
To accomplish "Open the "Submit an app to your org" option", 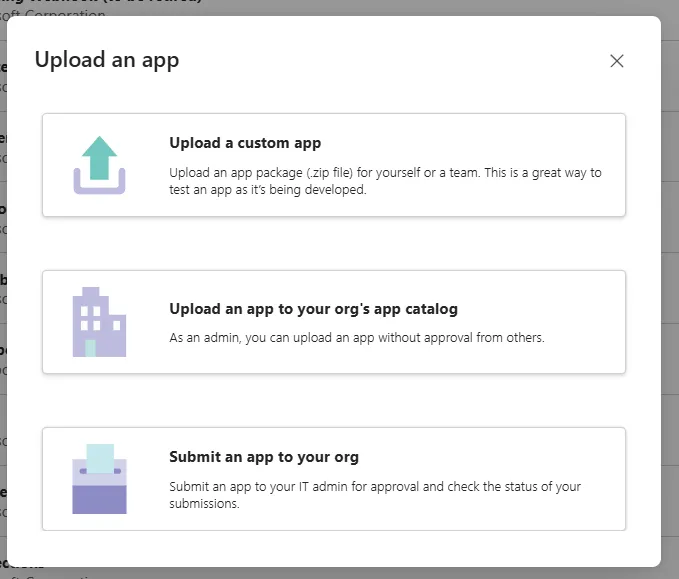I will (x=264, y=457).
